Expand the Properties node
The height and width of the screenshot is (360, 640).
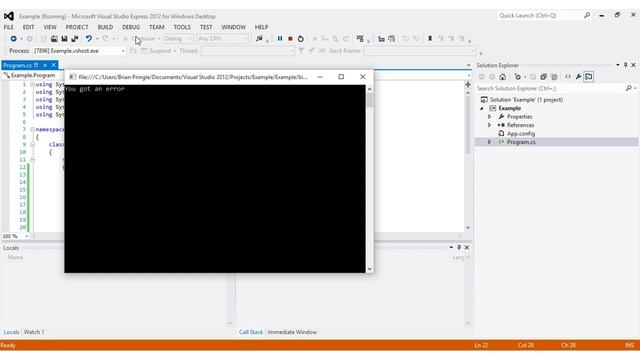(489, 117)
